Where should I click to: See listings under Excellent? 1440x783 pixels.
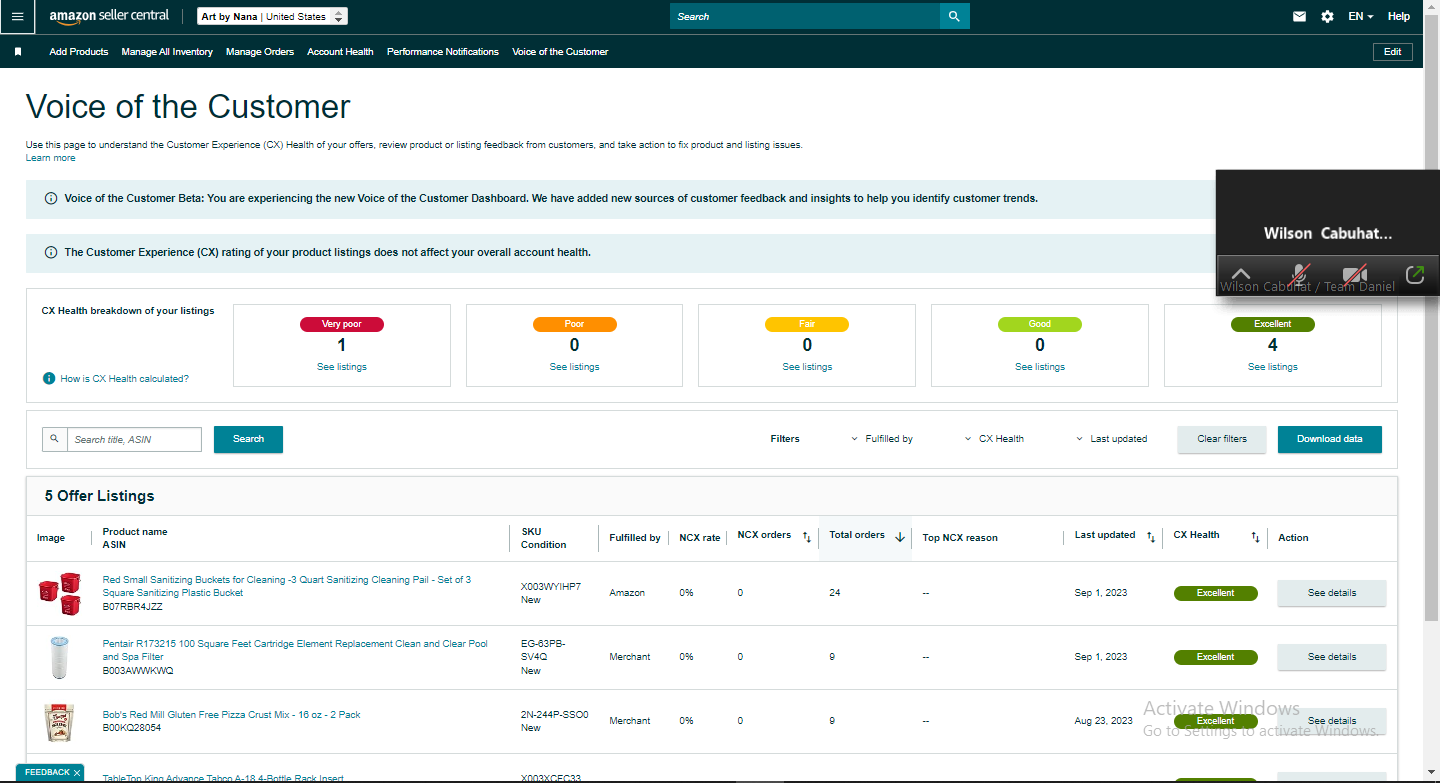[x=1273, y=367]
